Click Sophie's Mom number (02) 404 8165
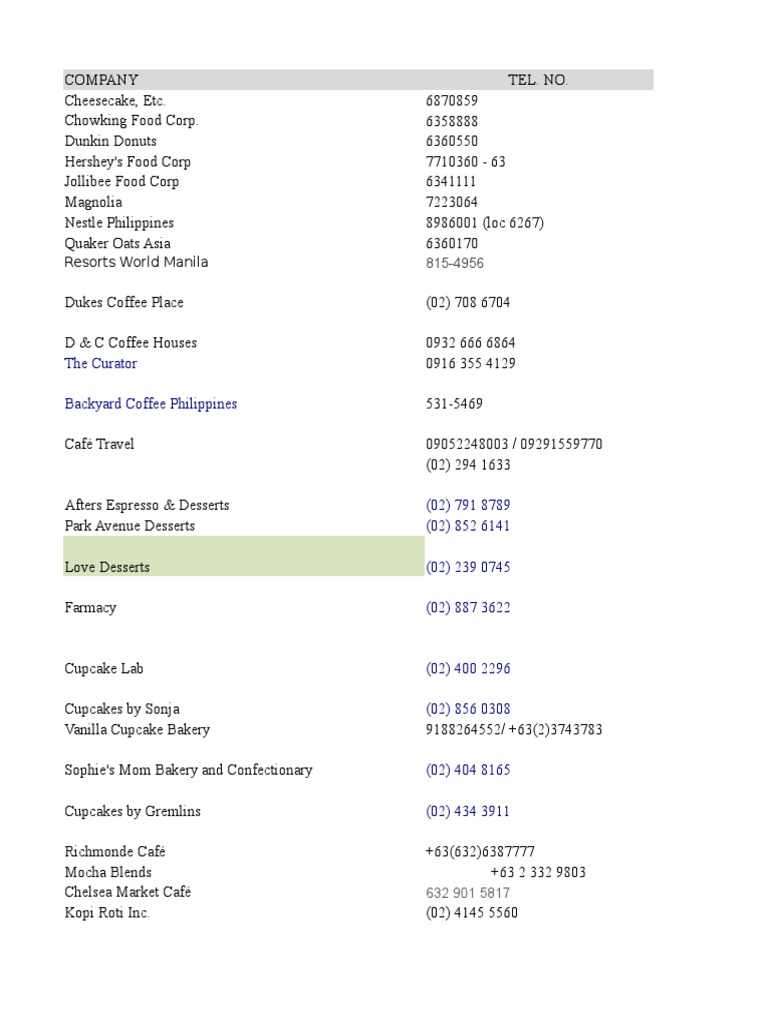Viewport: 768px width, 1024px height. (468, 770)
